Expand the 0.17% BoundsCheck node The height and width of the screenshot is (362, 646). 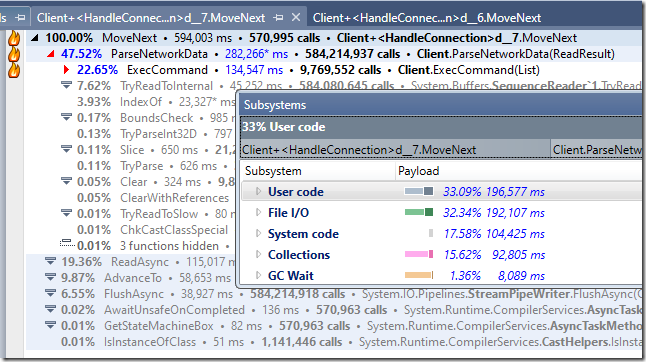pos(66,117)
